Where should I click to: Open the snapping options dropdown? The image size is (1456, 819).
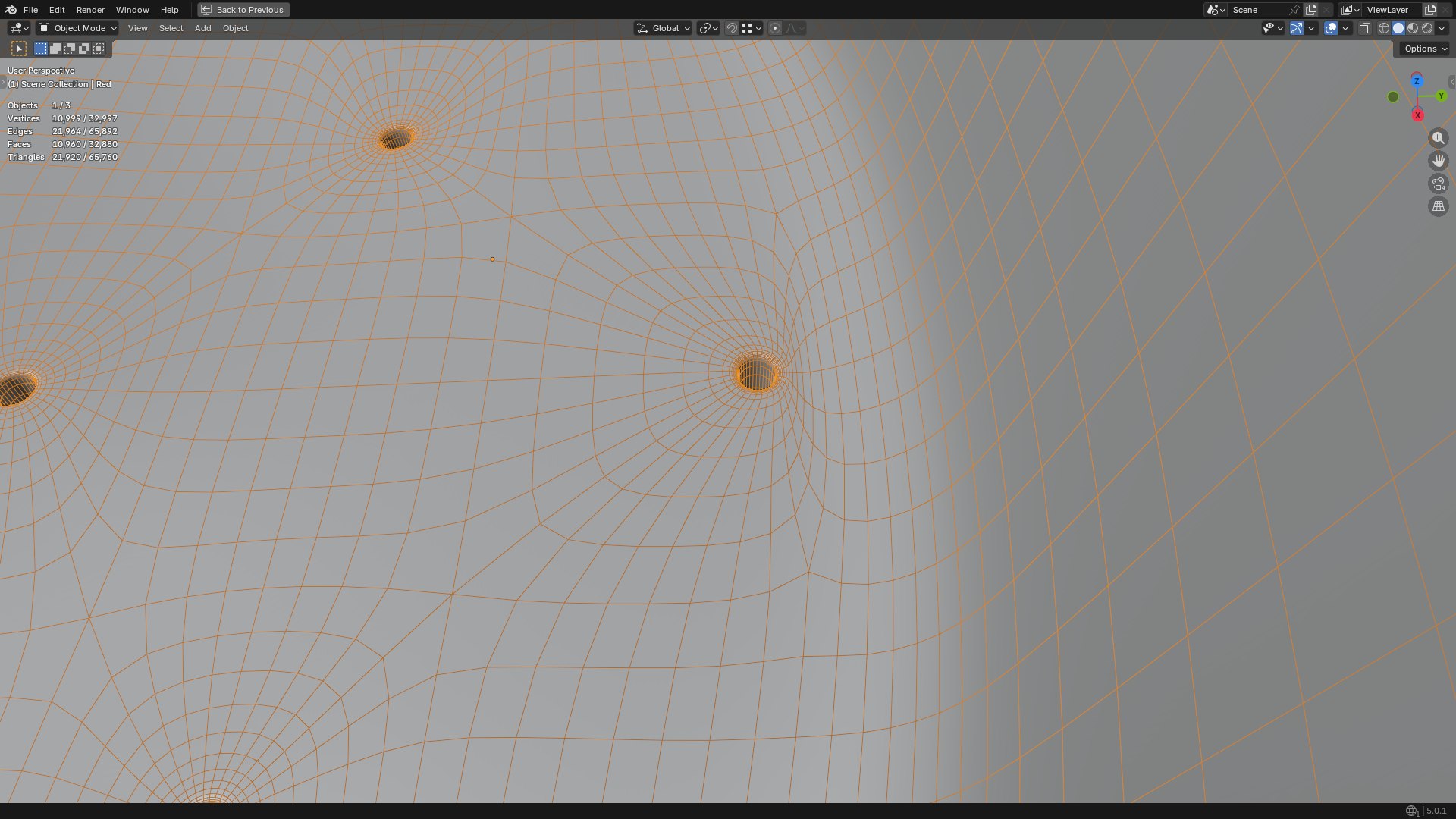752,28
